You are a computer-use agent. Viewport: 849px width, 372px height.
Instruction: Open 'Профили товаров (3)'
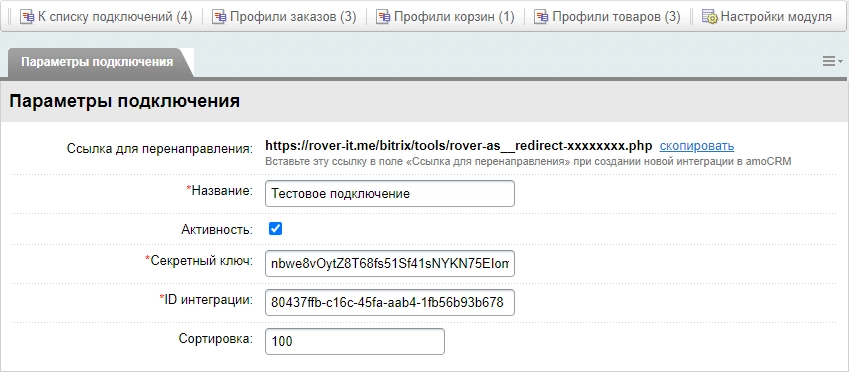(x=616, y=17)
